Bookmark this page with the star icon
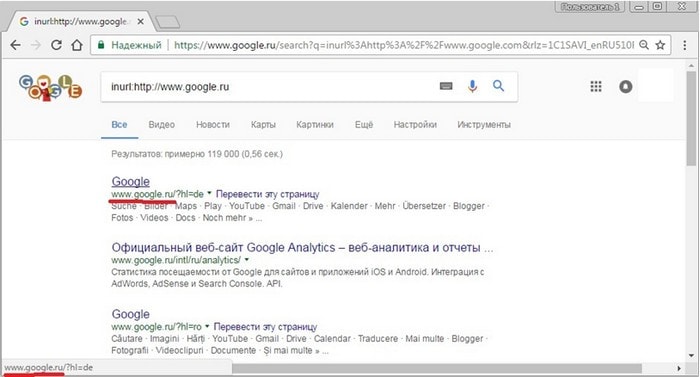This screenshot has height=377, width=700. pyautogui.click(x=660, y=45)
